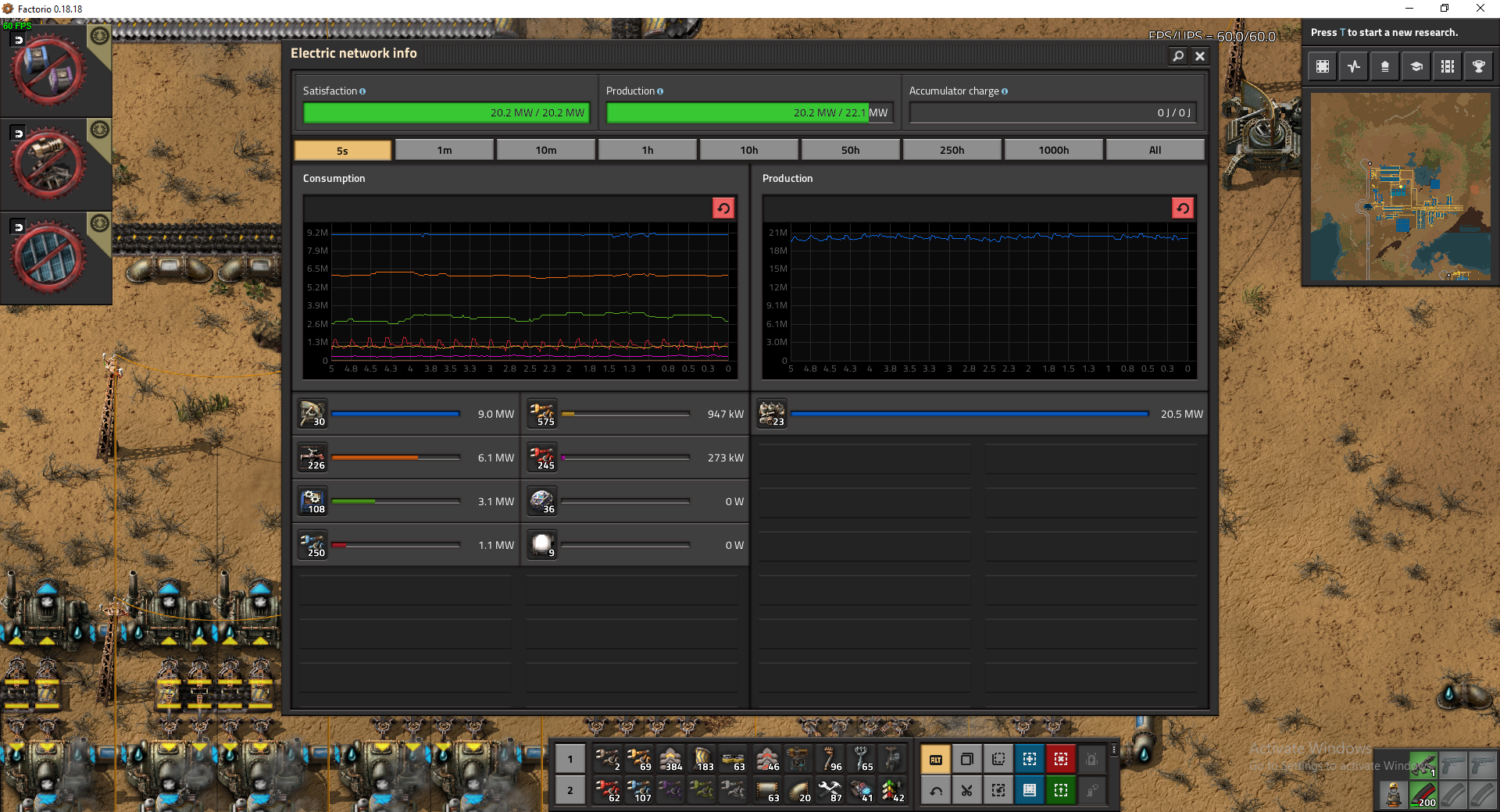Pick the pipe-to-ground showing 20

coord(798,790)
